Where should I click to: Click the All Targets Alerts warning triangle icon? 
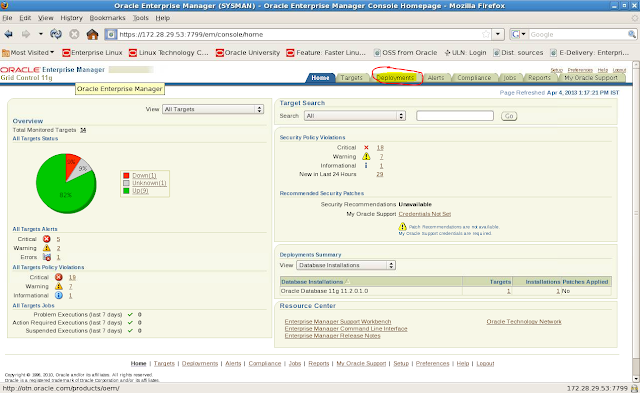click(x=47, y=248)
